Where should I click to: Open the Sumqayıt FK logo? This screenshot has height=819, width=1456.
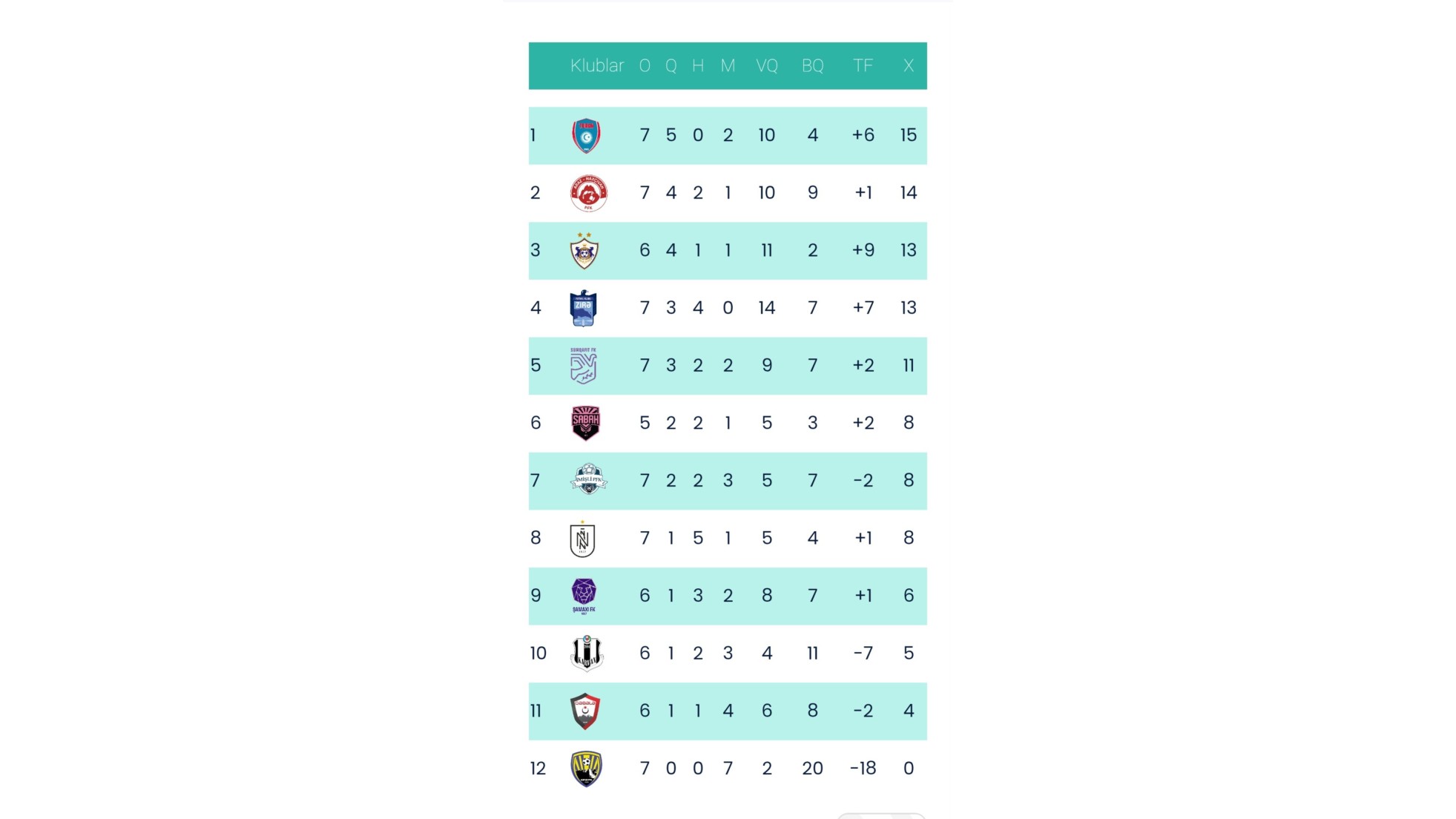(583, 366)
